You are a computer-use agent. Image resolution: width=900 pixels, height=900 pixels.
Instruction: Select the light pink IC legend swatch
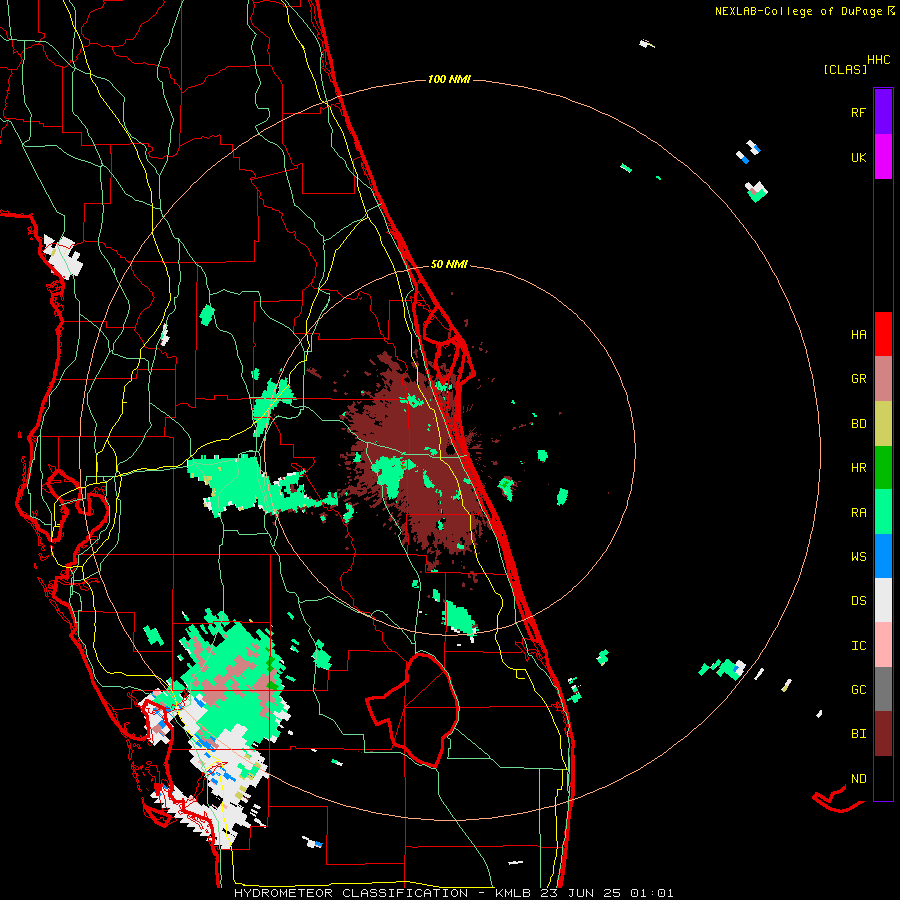click(883, 645)
